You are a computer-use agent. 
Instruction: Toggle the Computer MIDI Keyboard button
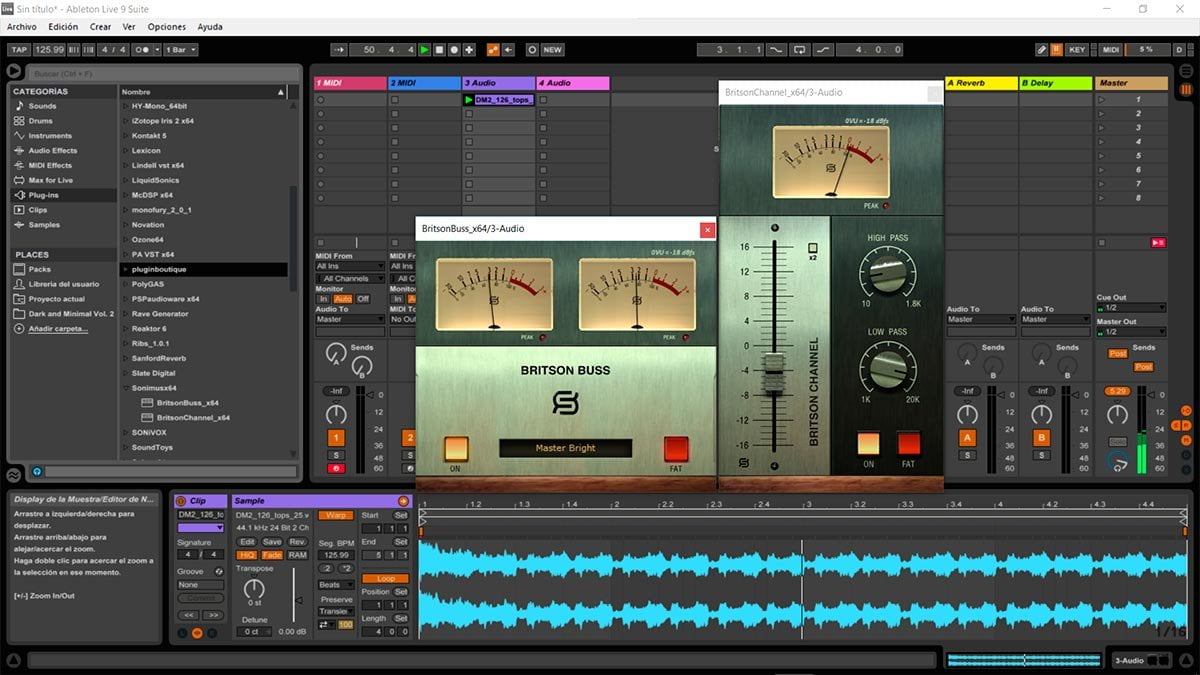tap(1055, 49)
